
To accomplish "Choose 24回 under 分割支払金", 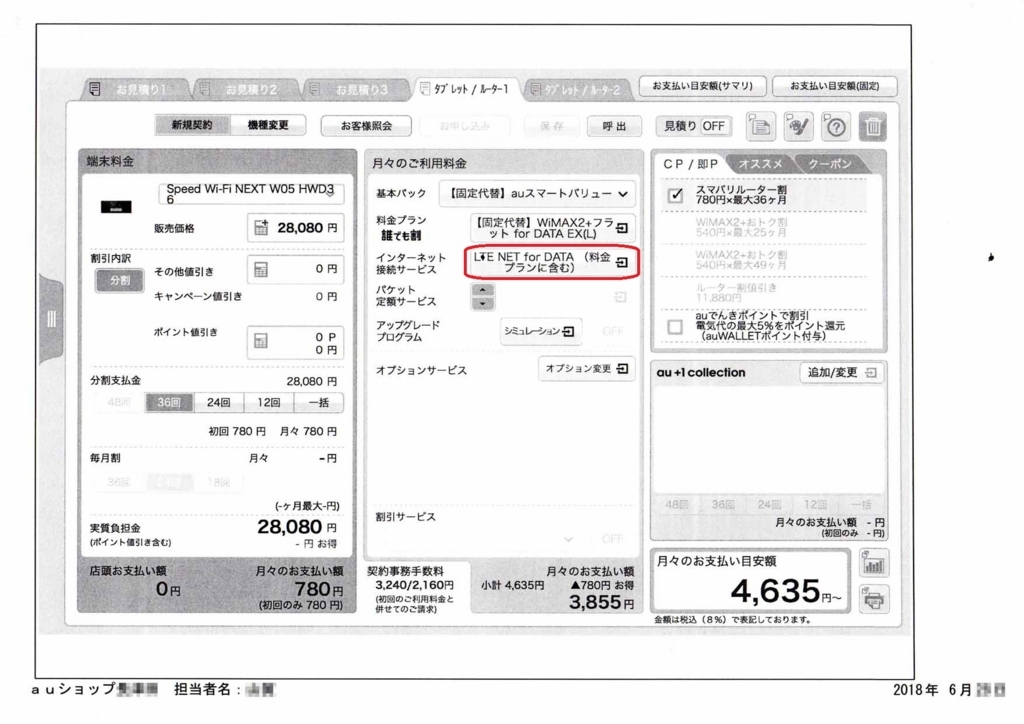I will (x=218, y=403).
